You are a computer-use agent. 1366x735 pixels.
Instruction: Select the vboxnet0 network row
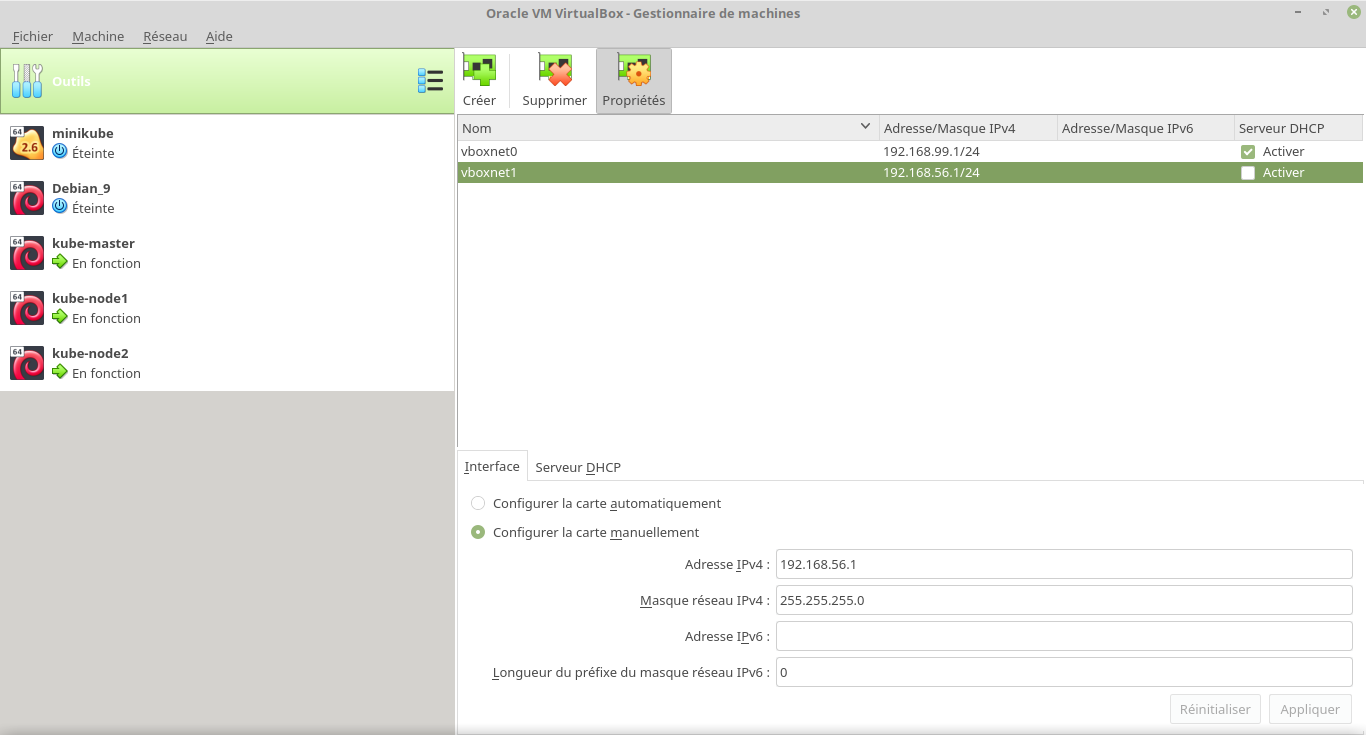tap(660, 152)
